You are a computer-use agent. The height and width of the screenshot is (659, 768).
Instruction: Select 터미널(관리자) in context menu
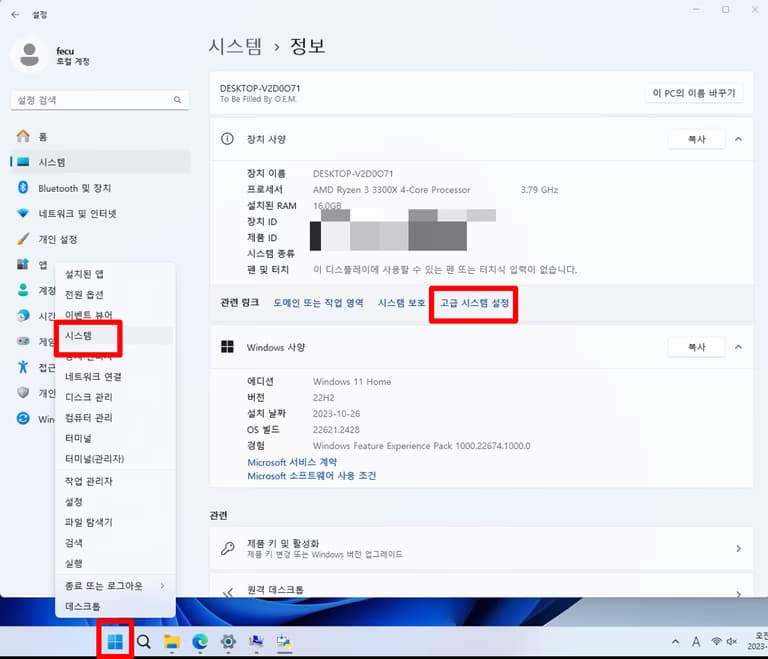click(x=116, y=459)
